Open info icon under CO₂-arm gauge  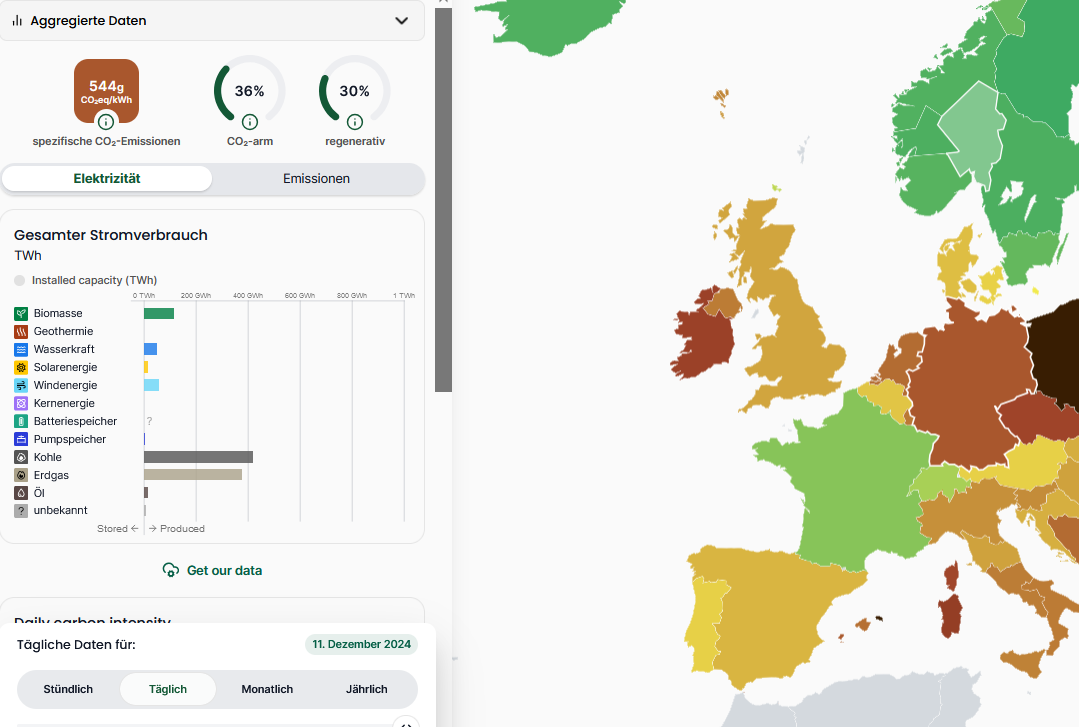(250, 122)
